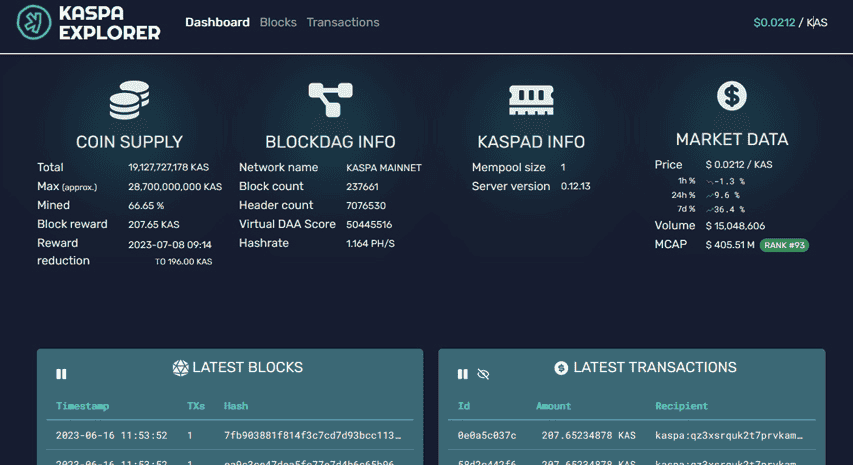Select total supply value 19,127,727,178 KAS

169,168
